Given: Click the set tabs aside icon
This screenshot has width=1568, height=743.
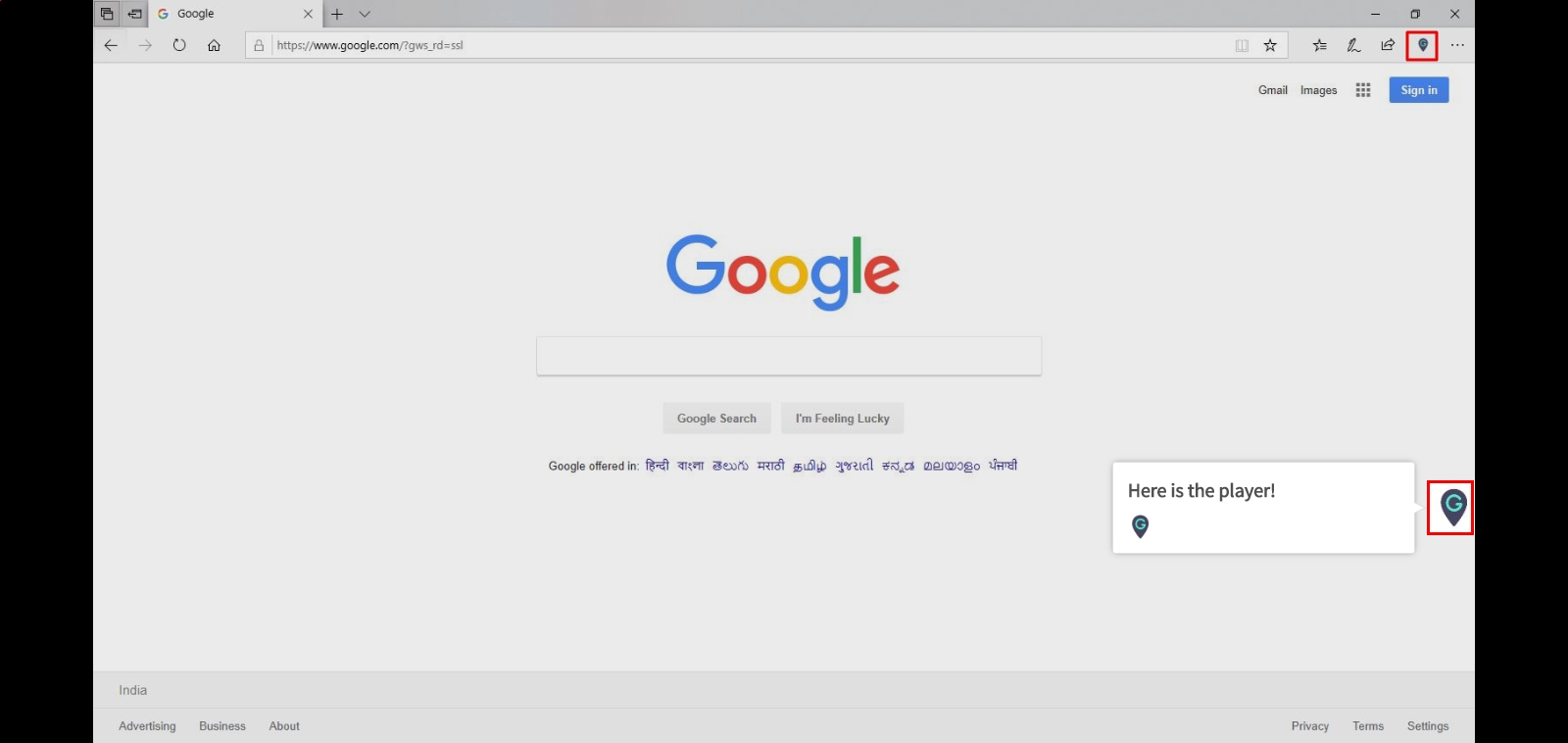Looking at the screenshot, I should tap(134, 14).
